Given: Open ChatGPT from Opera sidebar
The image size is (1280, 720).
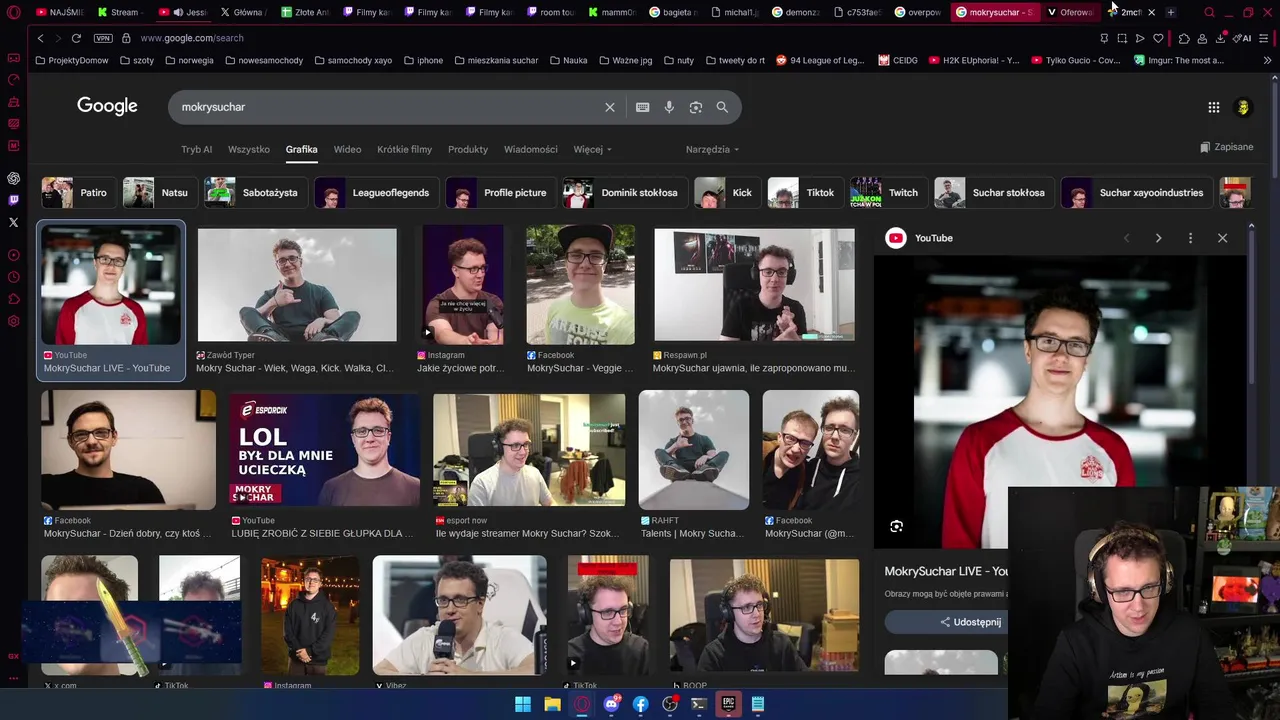Looking at the screenshot, I should coord(13,178).
